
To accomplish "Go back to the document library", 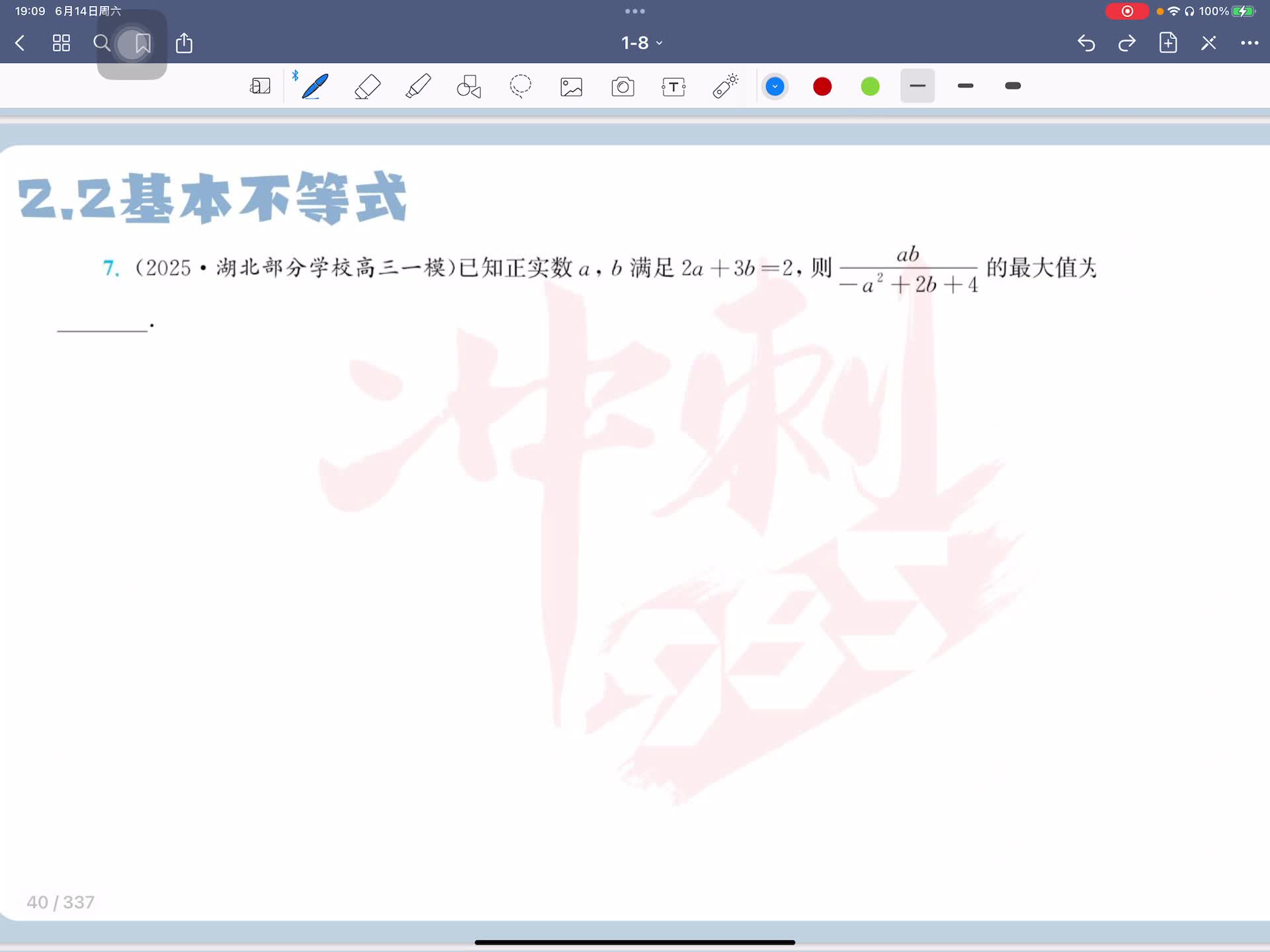I will click(20, 44).
